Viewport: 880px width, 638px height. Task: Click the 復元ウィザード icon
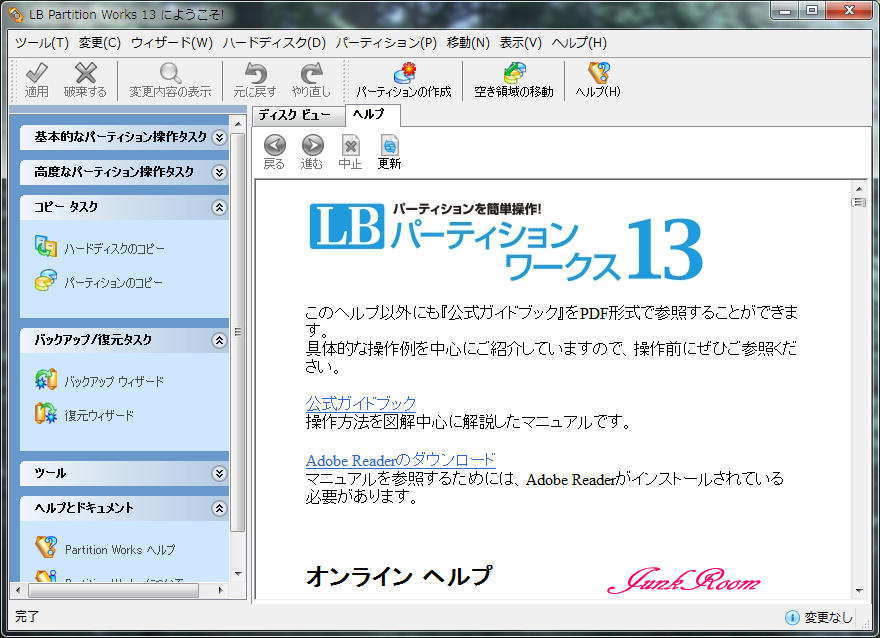point(45,414)
